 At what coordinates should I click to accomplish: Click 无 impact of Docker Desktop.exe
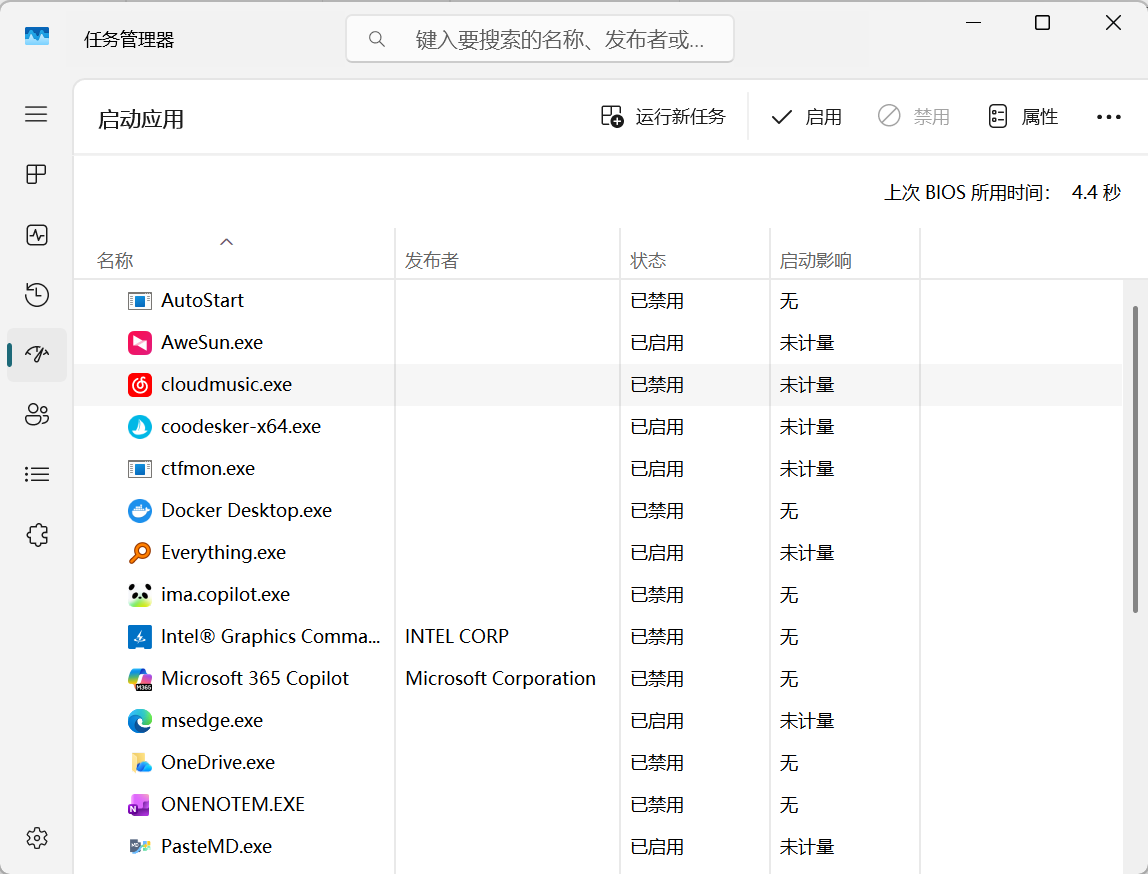pyautogui.click(x=789, y=511)
